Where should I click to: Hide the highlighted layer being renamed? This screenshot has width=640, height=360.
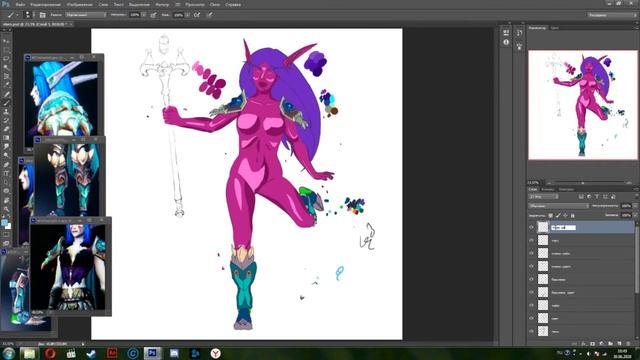pyautogui.click(x=531, y=227)
